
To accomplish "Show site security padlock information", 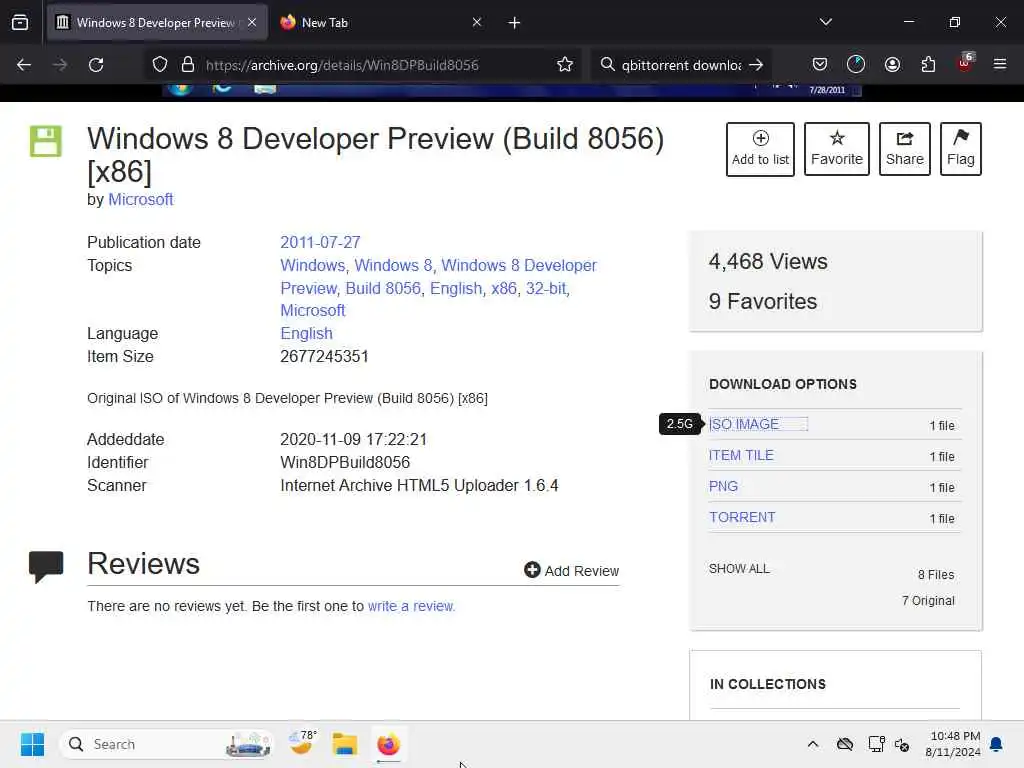I will pos(188,65).
